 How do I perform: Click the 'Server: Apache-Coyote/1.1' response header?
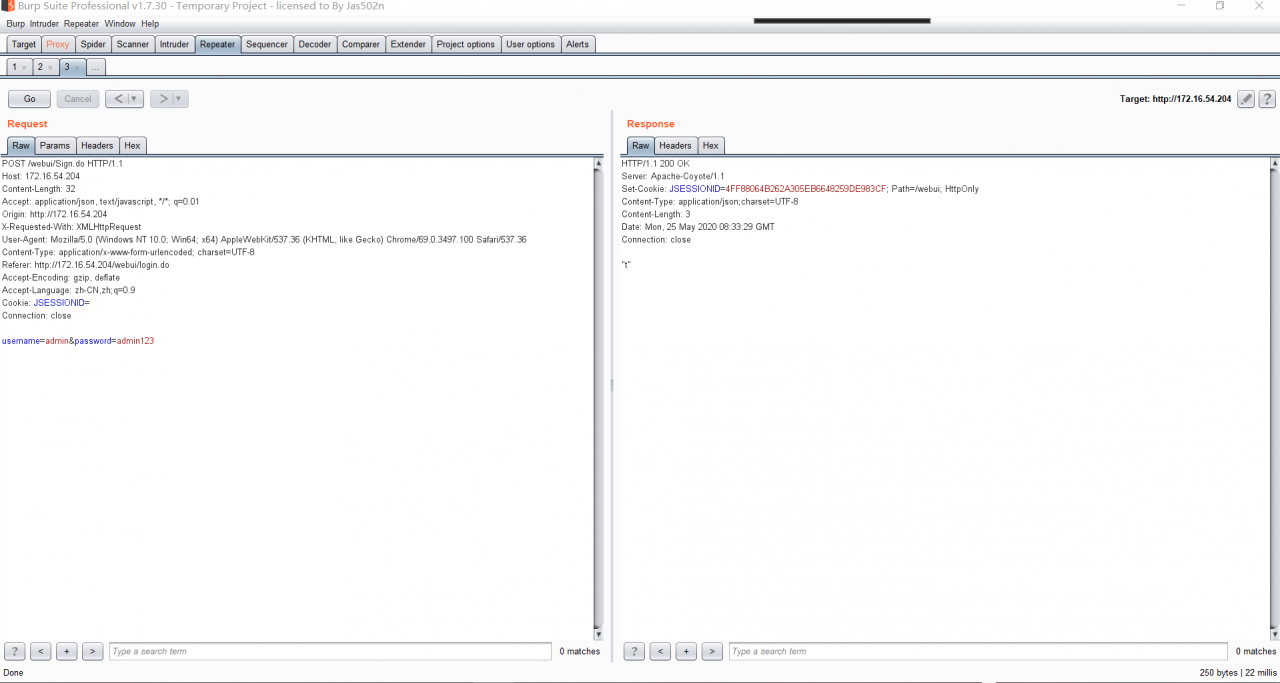[673, 176]
